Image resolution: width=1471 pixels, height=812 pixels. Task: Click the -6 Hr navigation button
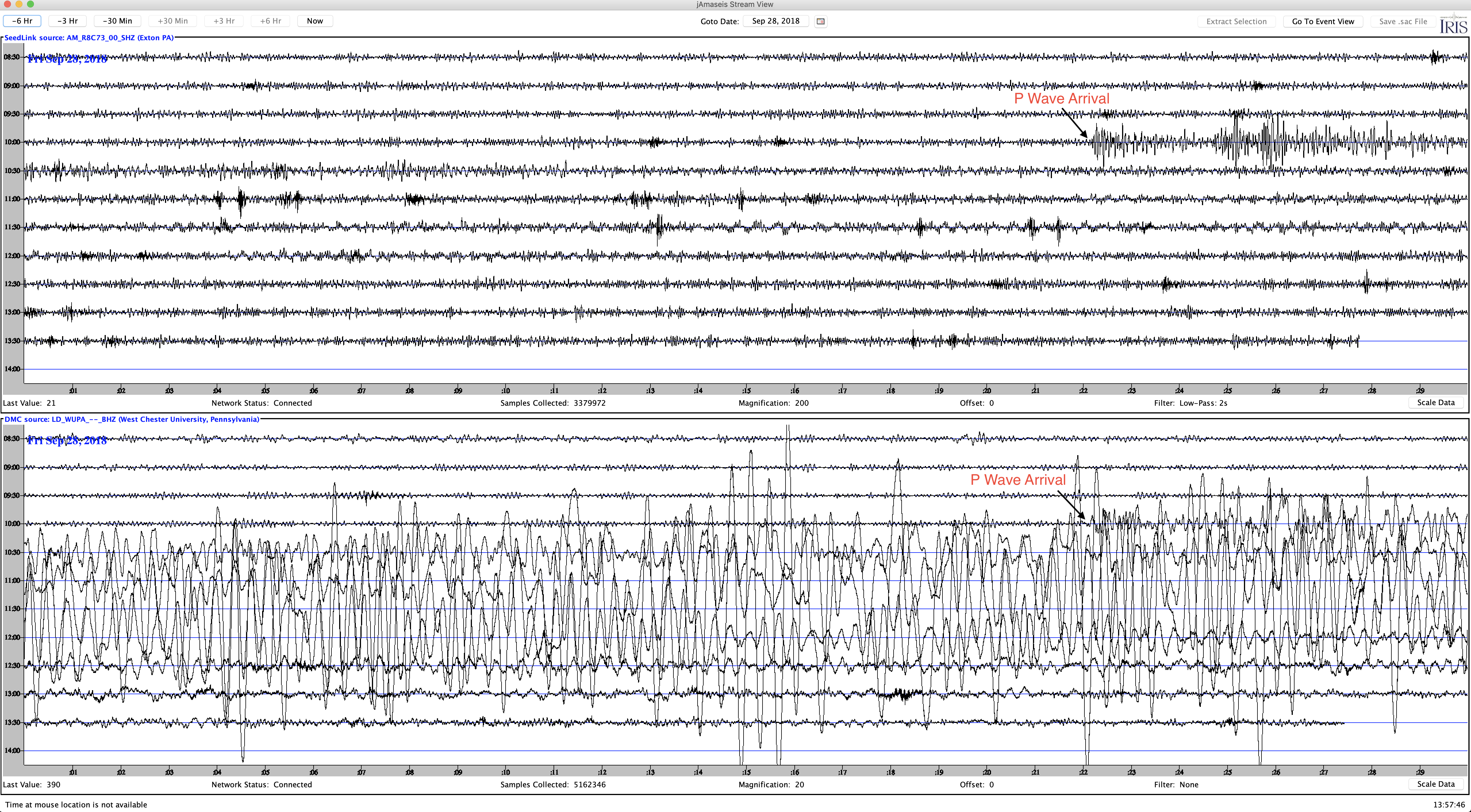(22, 21)
